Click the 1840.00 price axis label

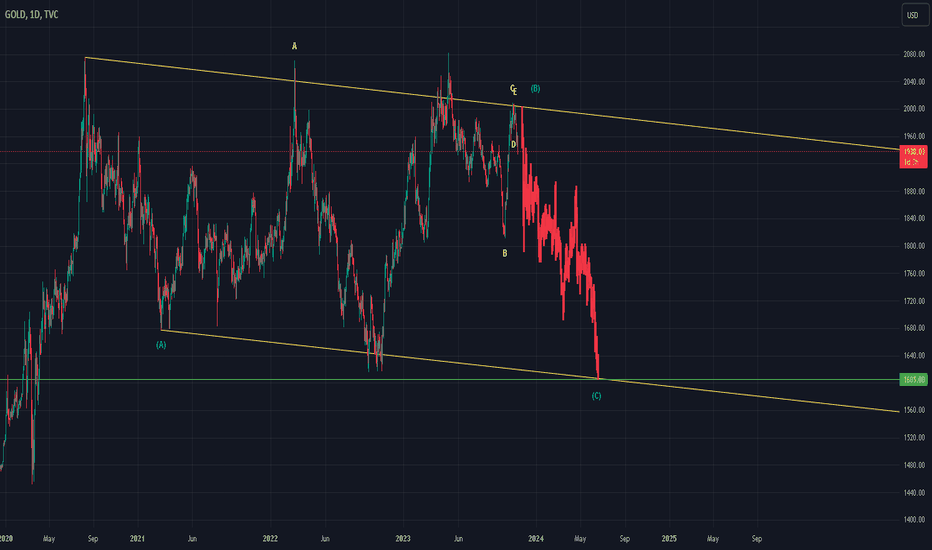[x=914, y=218]
